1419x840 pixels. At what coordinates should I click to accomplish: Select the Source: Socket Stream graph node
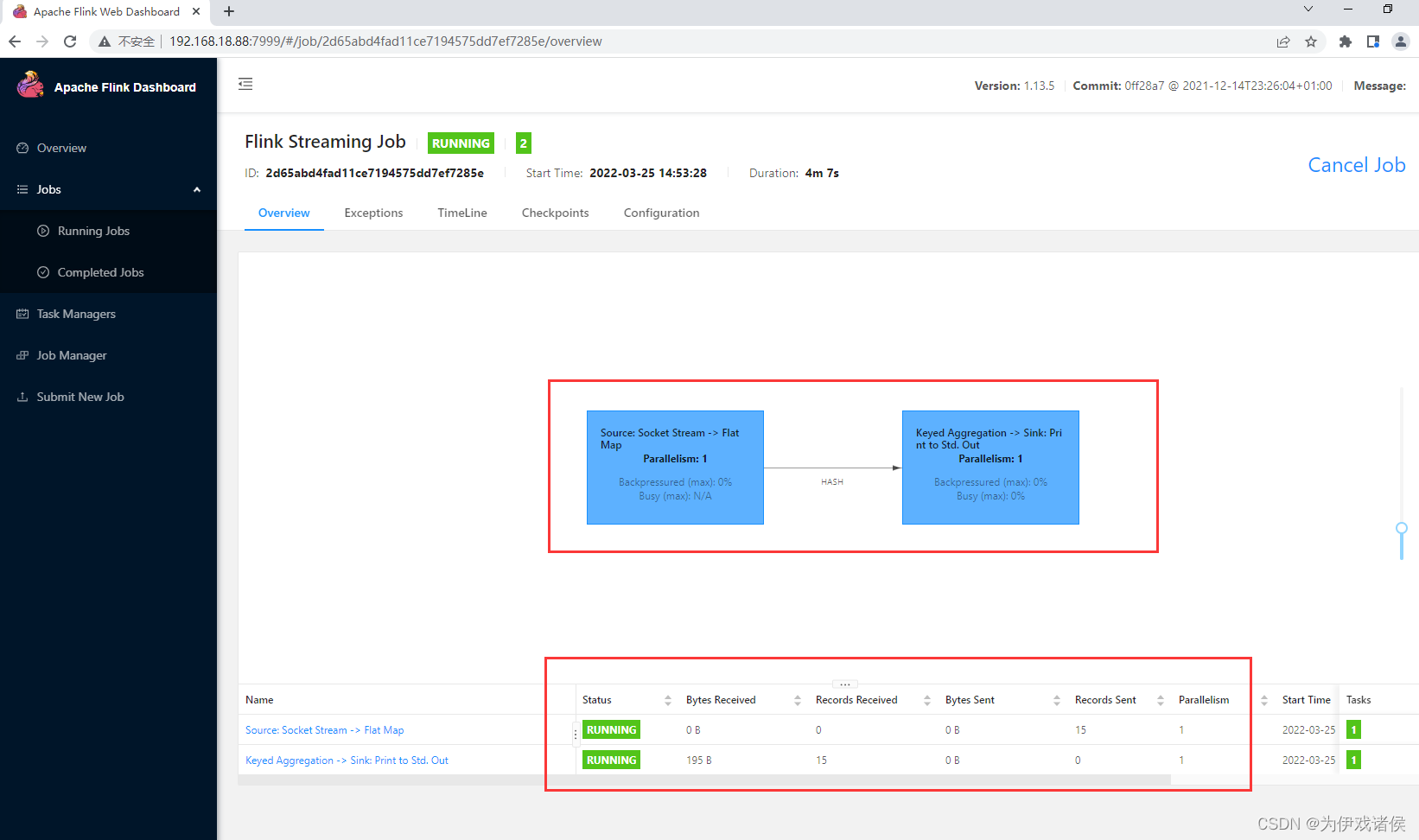pyautogui.click(x=675, y=468)
